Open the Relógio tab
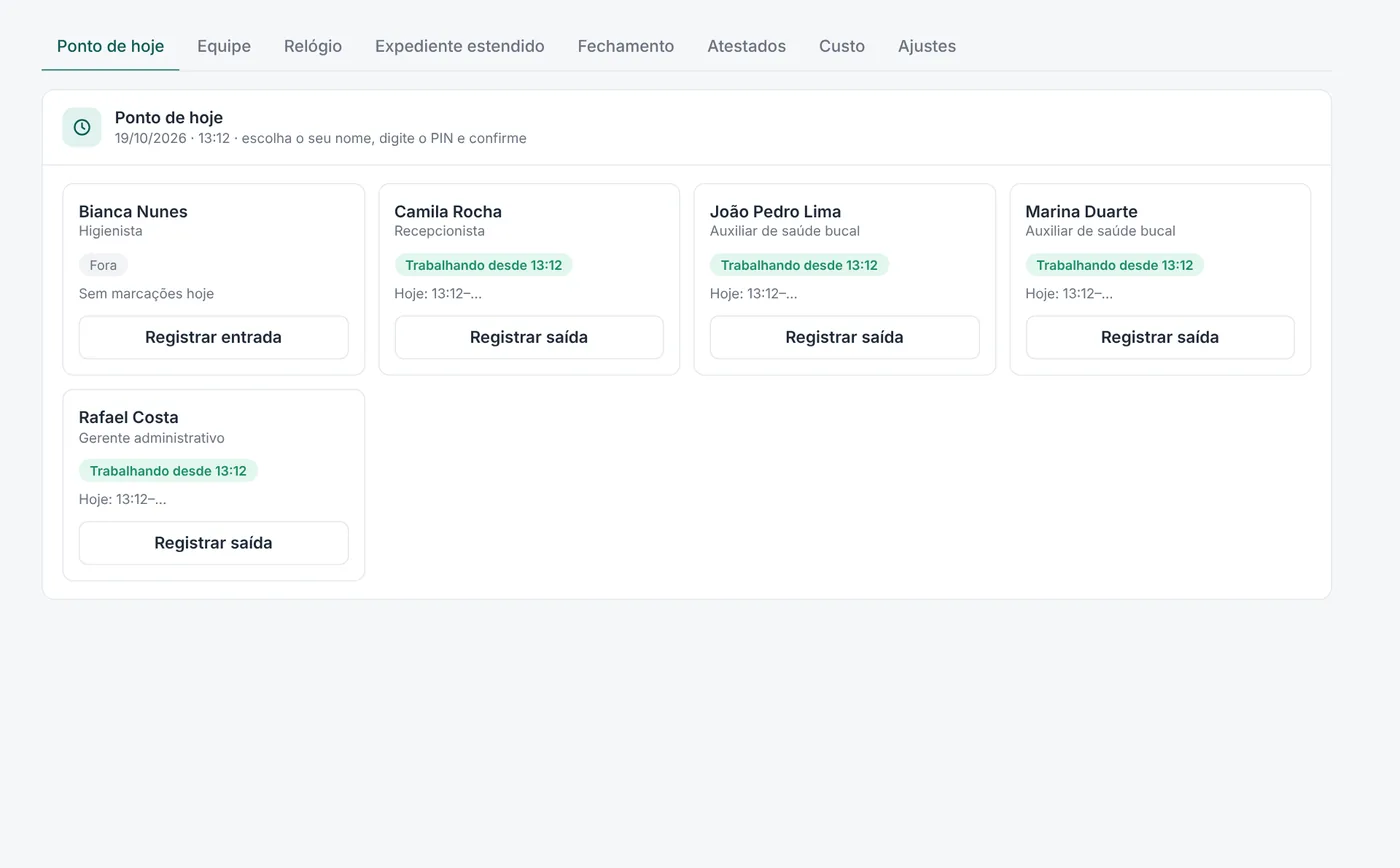 313,46
